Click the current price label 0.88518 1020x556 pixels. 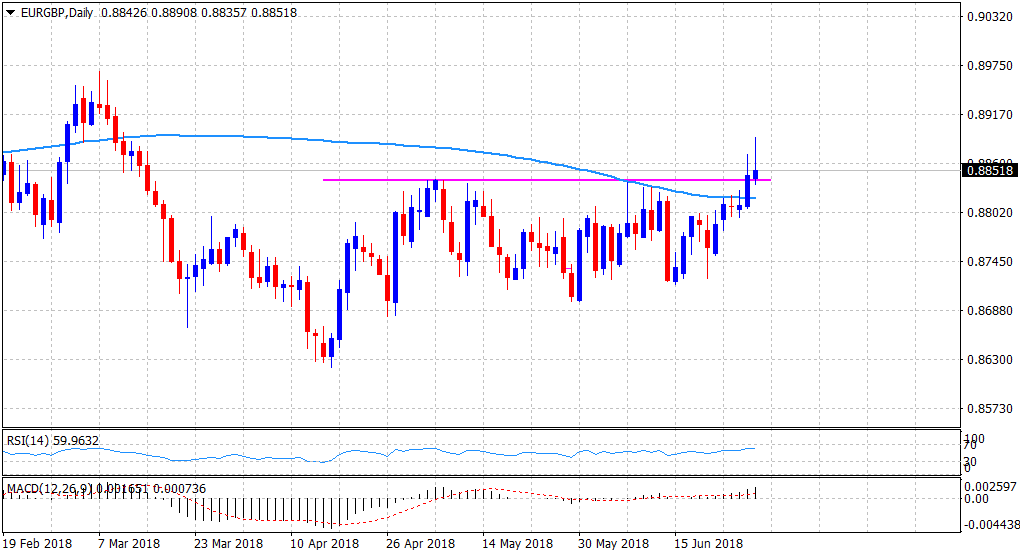tap(988, 171)
